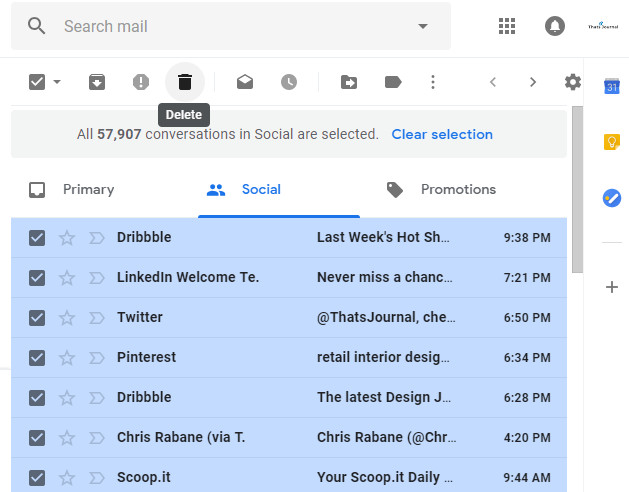Click the 9:44 AM timestamp
The width and height of the screenshot is (629, 492).
coord(527,478)
